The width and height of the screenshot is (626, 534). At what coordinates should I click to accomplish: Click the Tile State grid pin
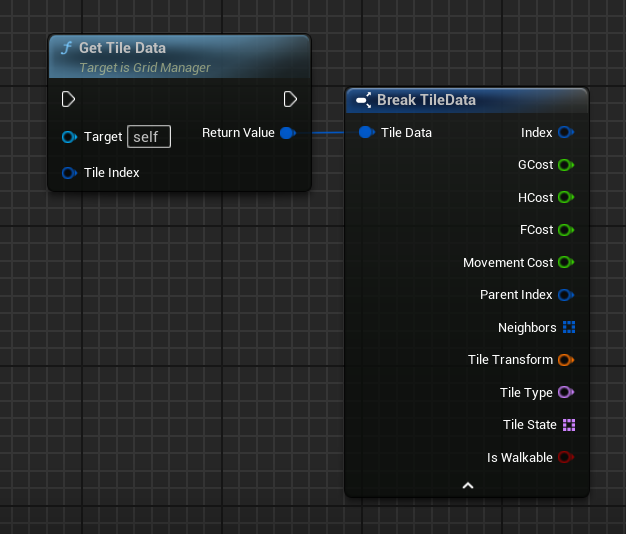click(x=568, y=425)
